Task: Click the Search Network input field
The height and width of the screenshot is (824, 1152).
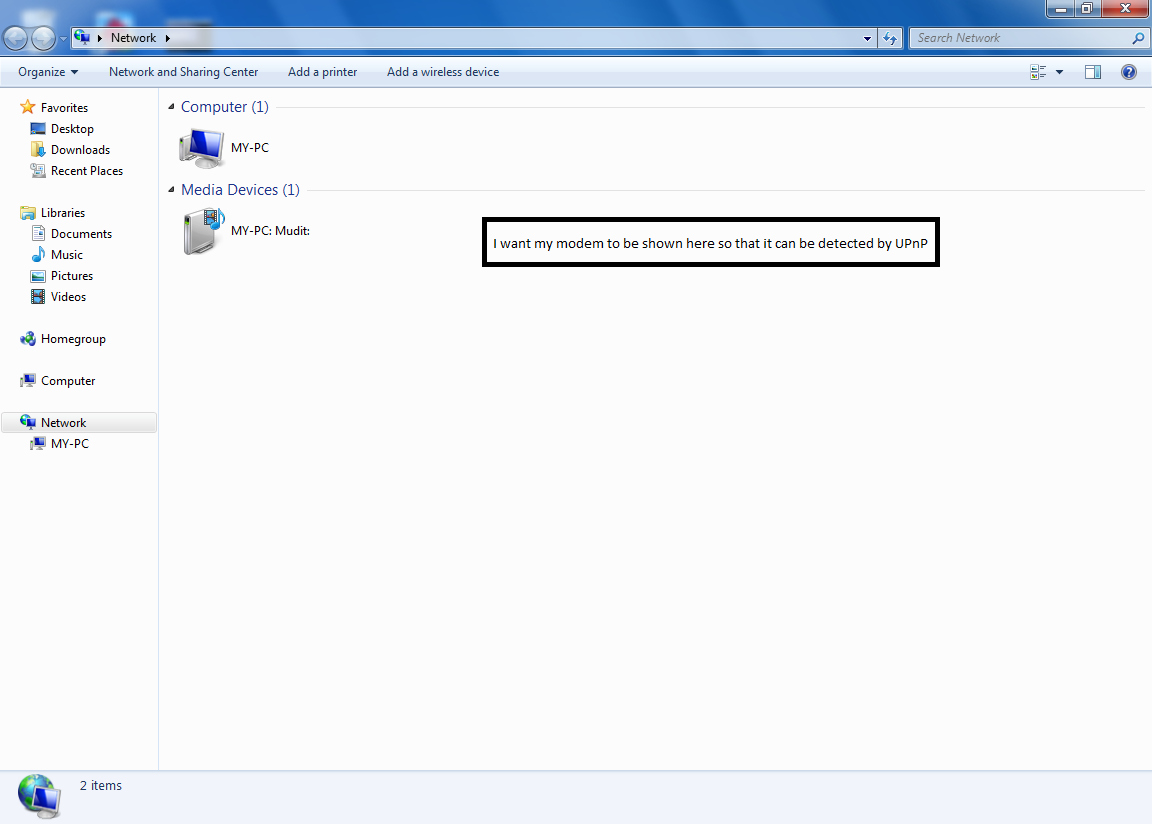Action: (1020, 38)
